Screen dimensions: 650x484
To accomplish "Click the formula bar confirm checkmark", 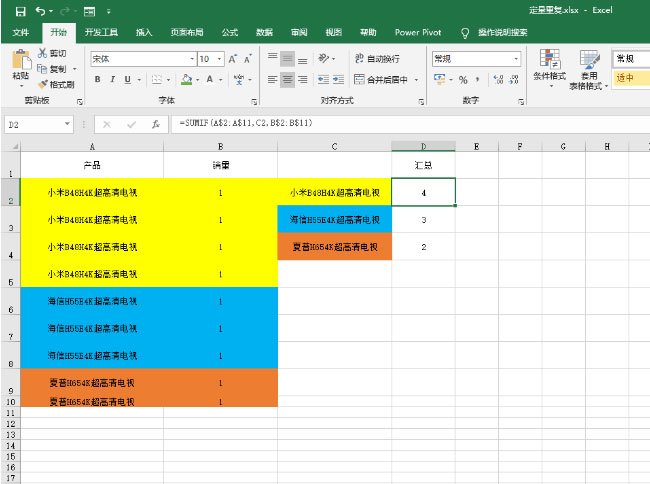I will click(x=131, y=124).
